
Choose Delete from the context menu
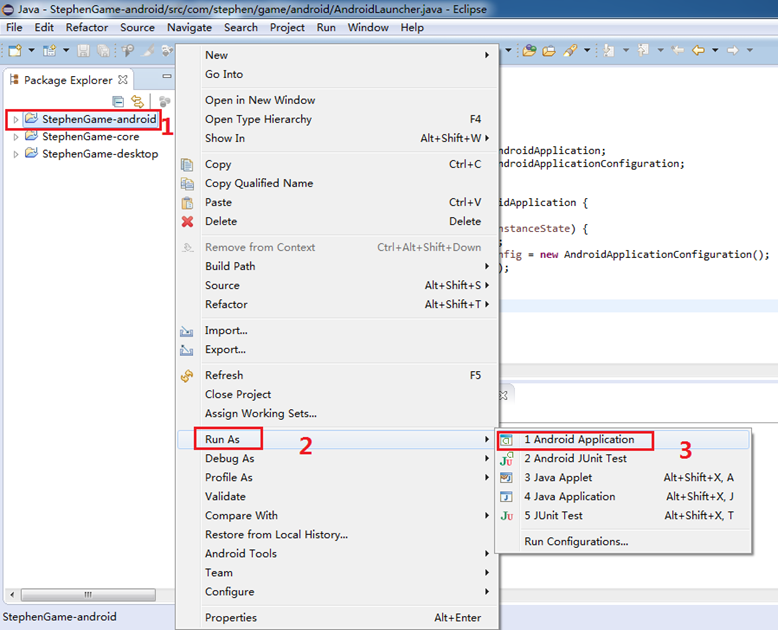pyautogui.click(x=337, y=221)
